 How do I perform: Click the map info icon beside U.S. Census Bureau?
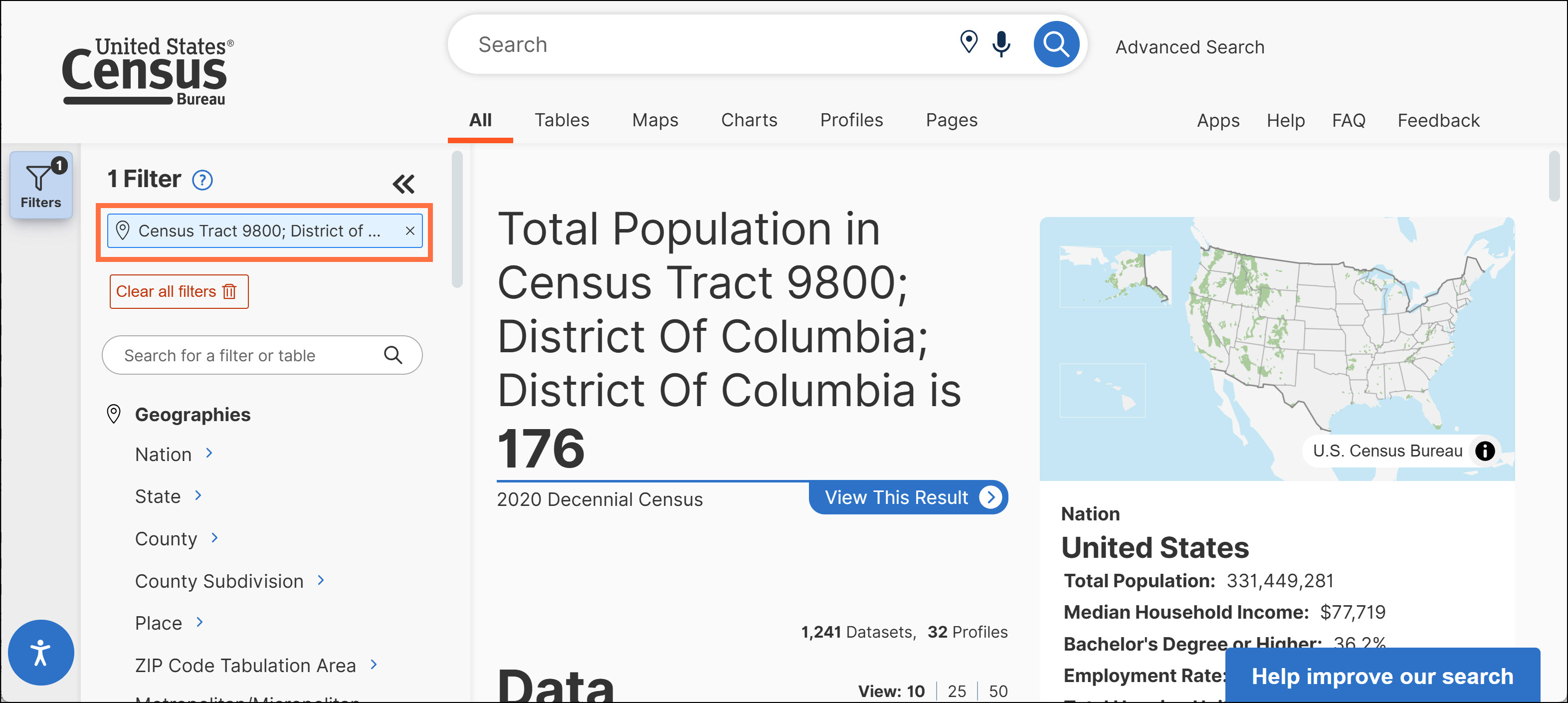click(x=1485, y=451)
